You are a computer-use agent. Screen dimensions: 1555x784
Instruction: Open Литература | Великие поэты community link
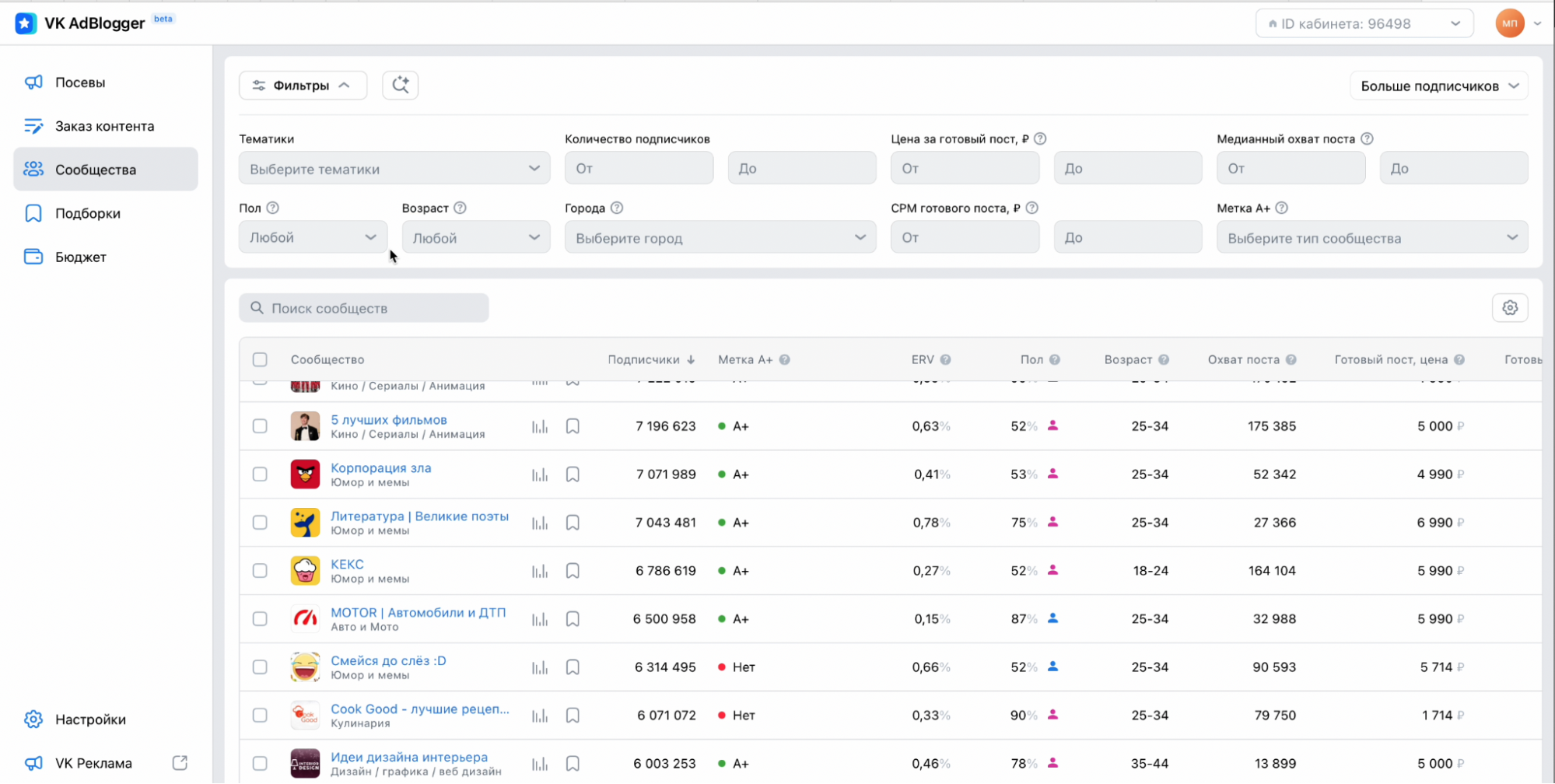(419, 516)
